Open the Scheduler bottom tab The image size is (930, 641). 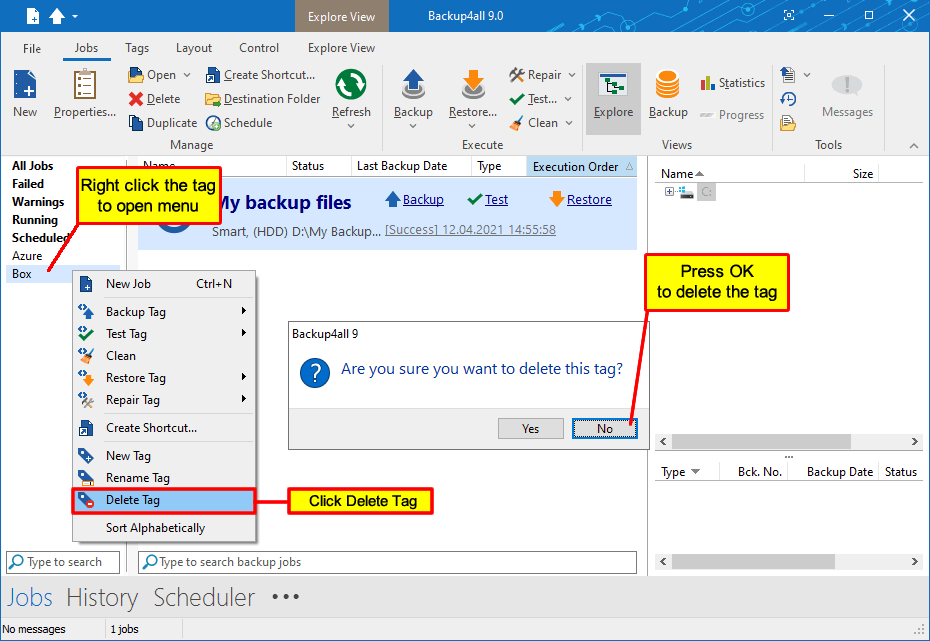click(204, 597)
